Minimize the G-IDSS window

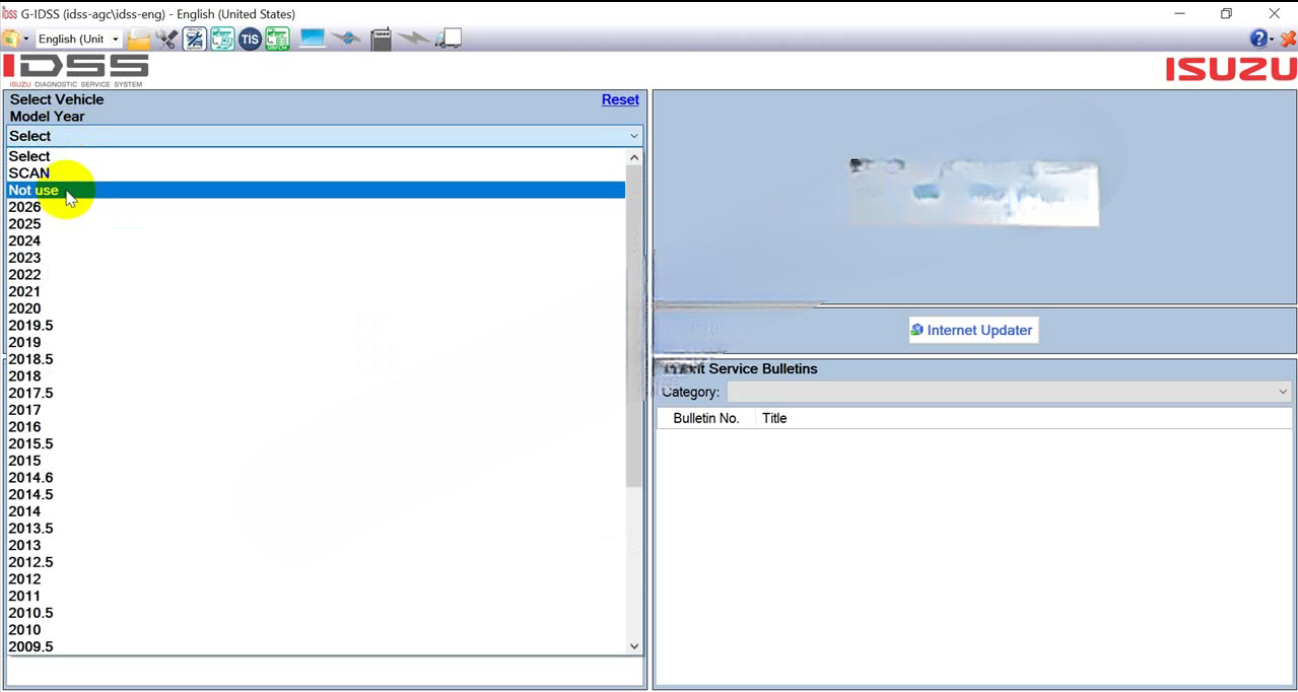(x=1181, y=14)
